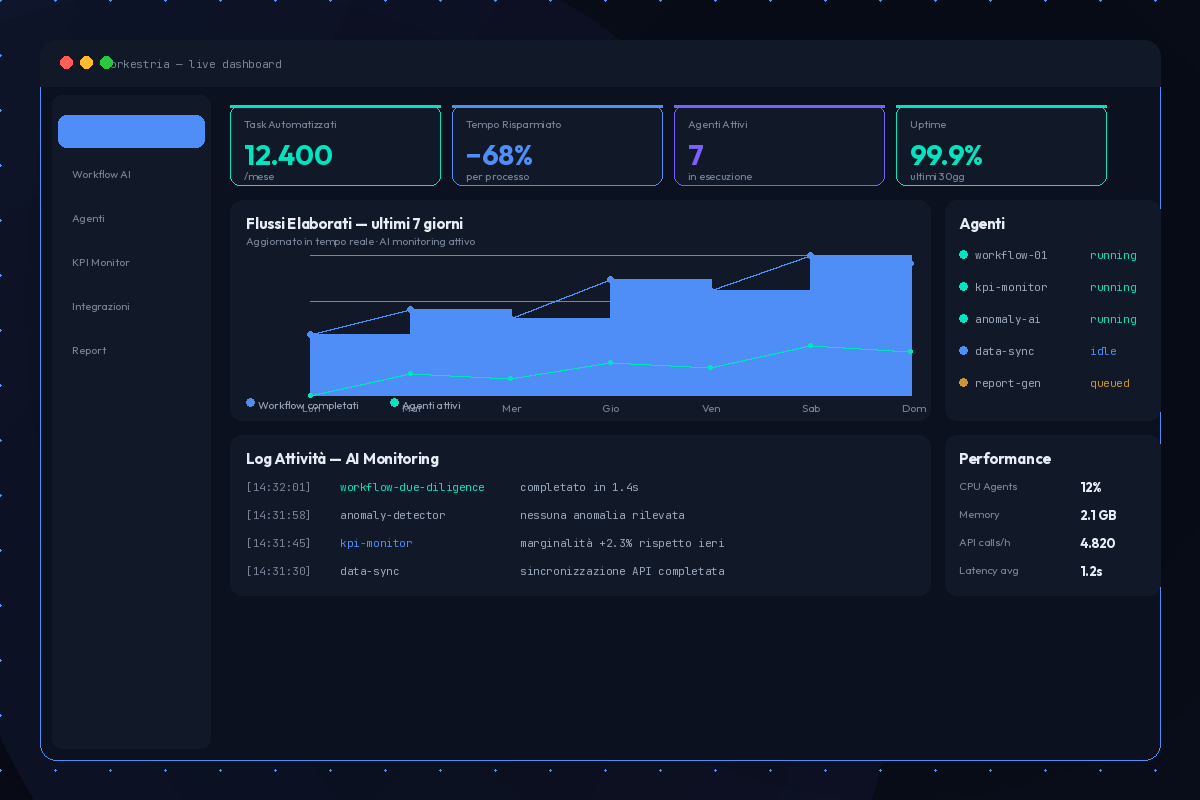This screenshot has width=1200, height=800.
Task: Open KPI Monitor from the sidebar
Action: pos(101,263)
